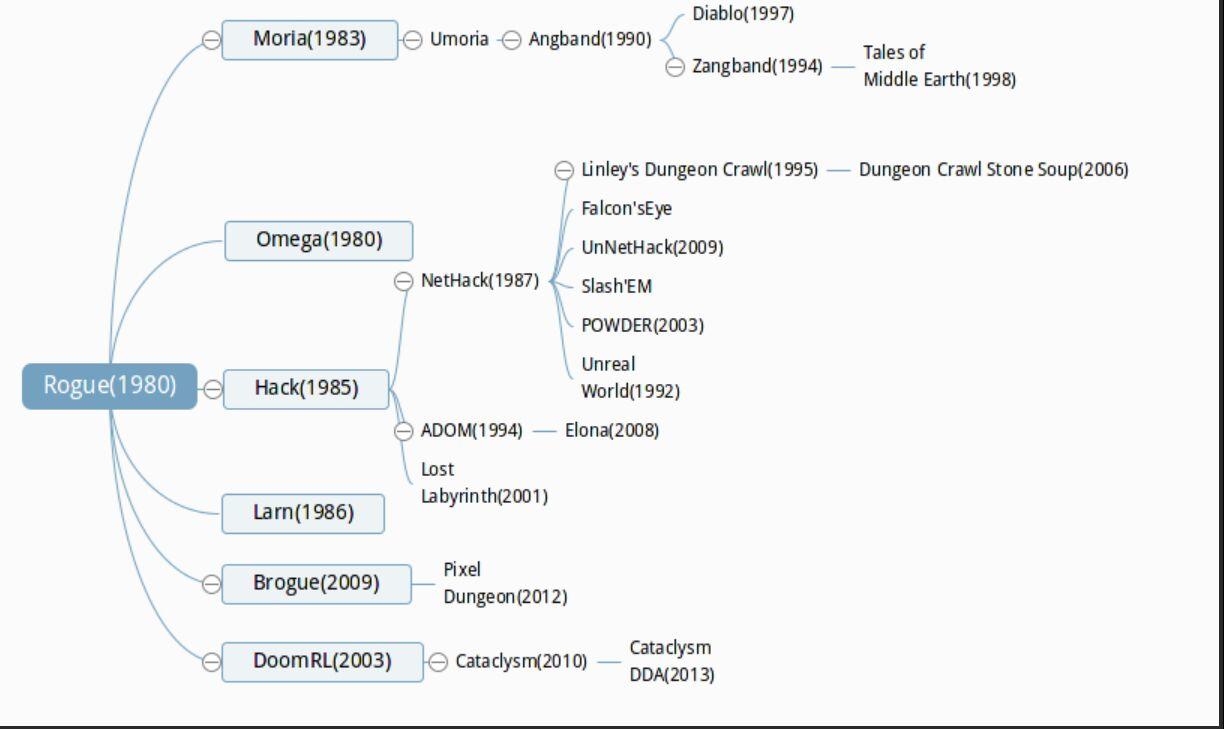Select the Unreal World(1992) topic
1224x729 pixels.
[x=630, y=378]
